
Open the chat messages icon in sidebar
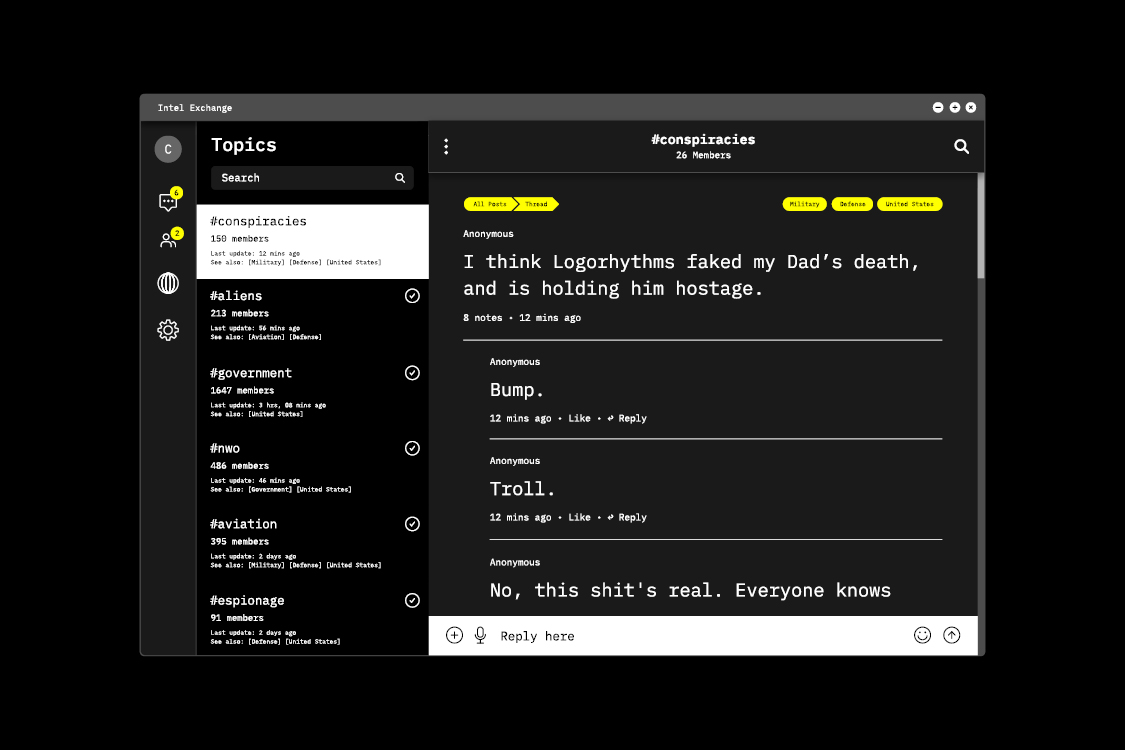pyautogui.click(x=169, y=202)
